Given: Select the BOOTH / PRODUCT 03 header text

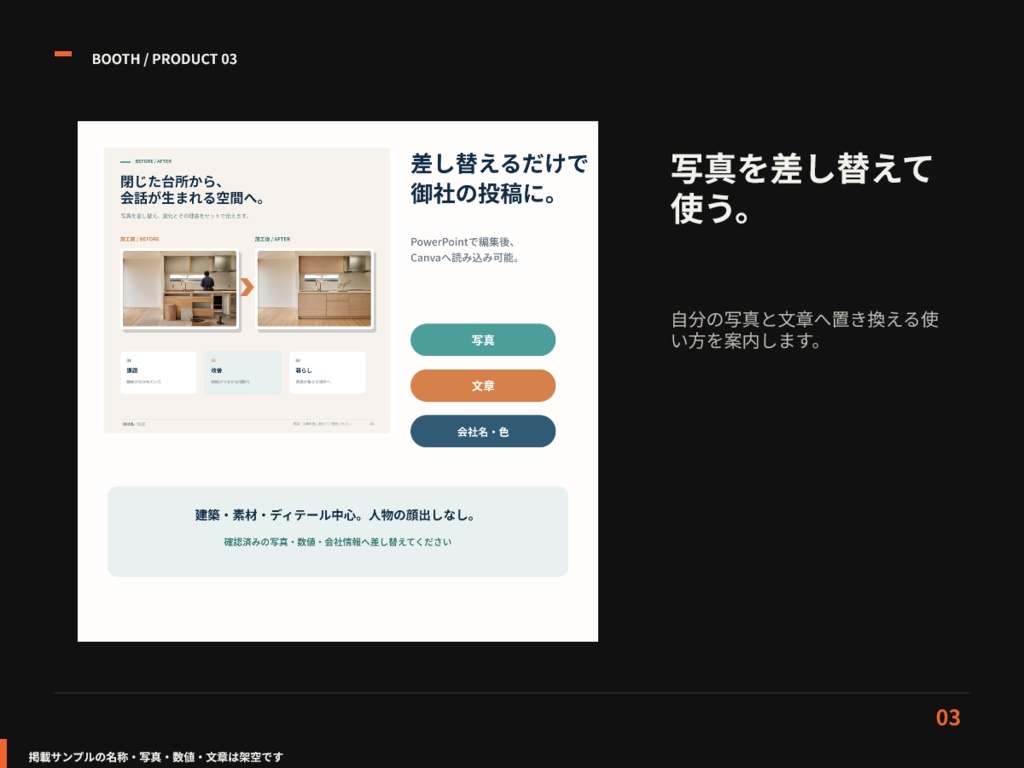Looking at the screenshot, I should coord(165,59).
